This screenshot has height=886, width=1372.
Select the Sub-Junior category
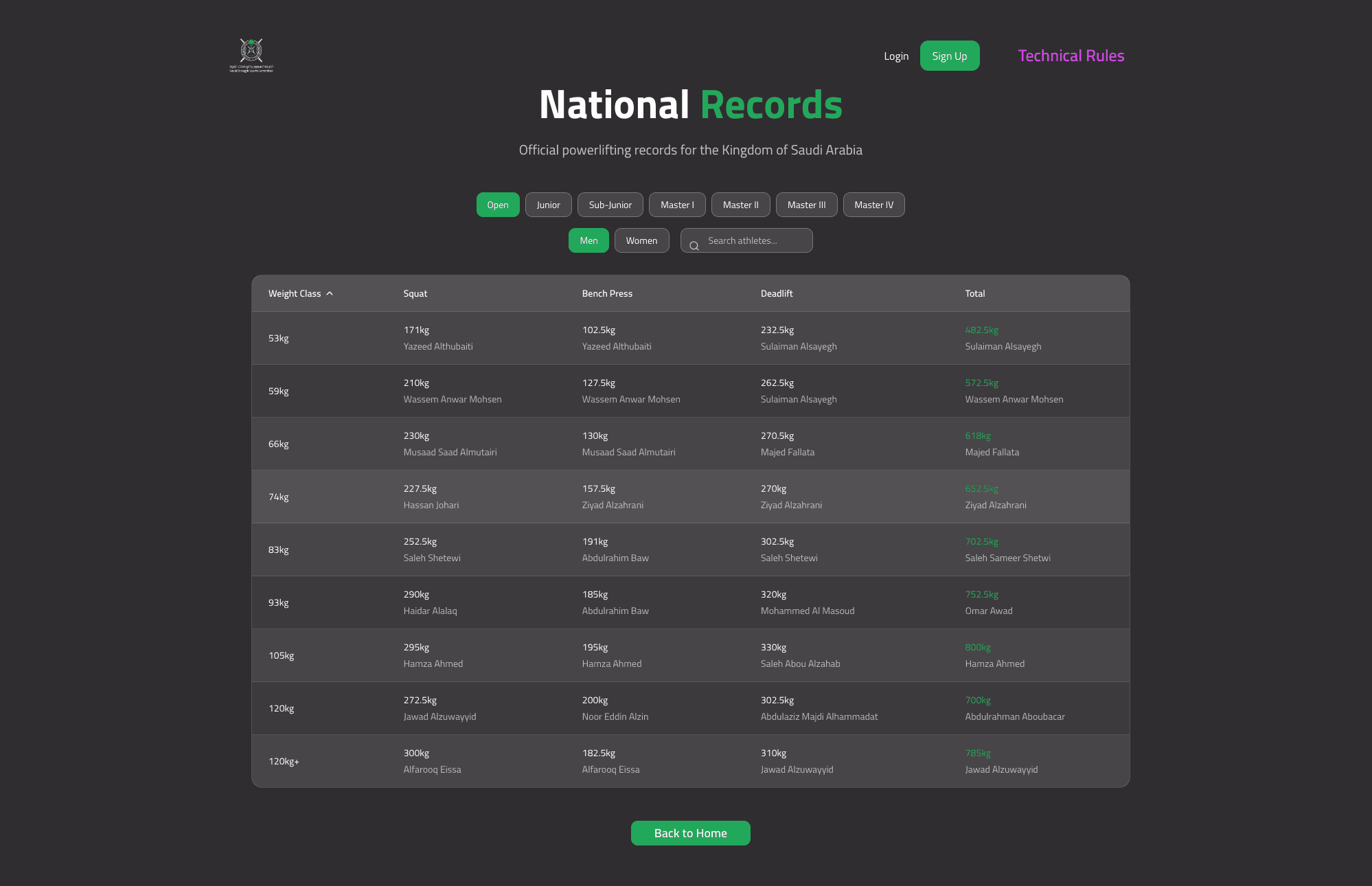tap(610, 204)
